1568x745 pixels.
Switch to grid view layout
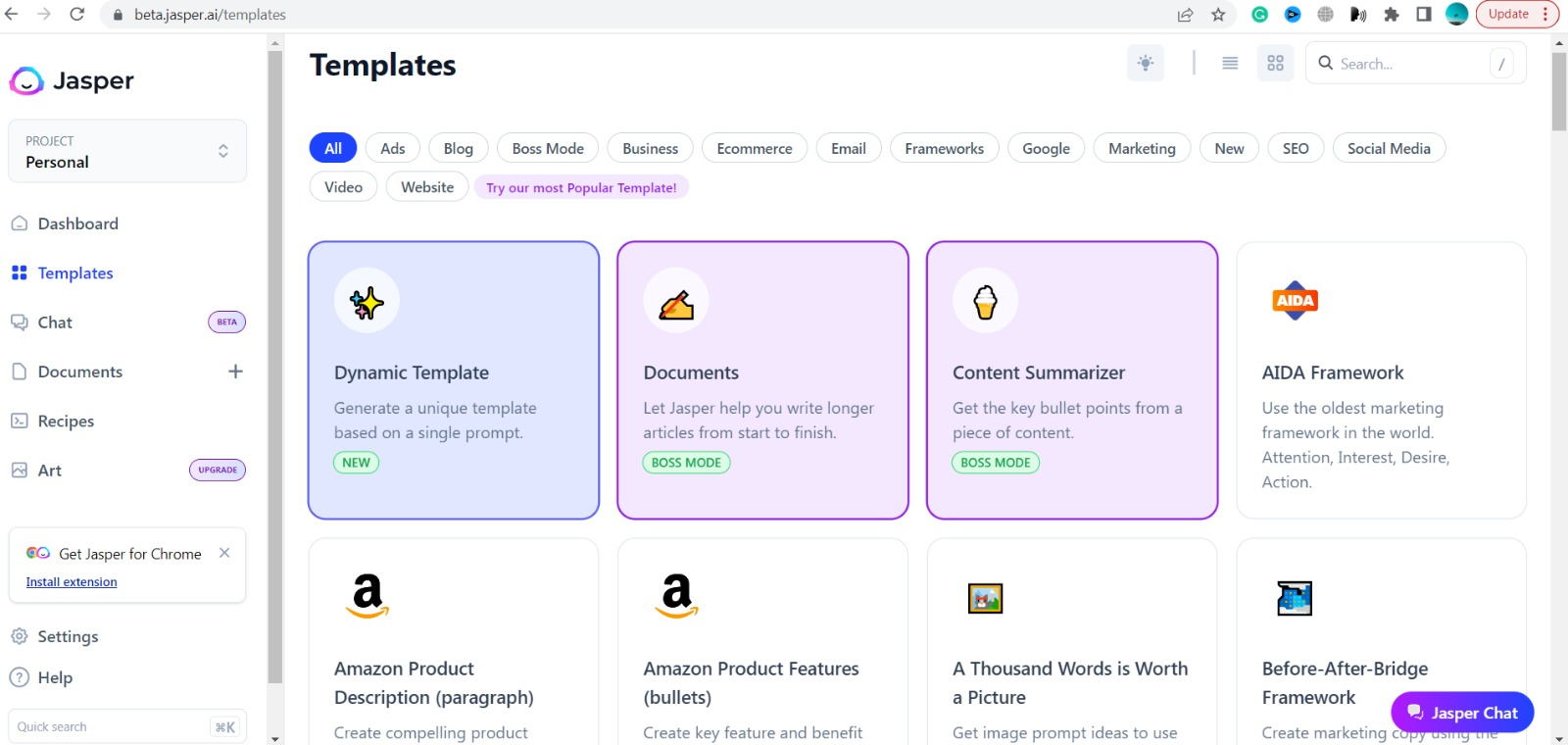coord(1275,63)
